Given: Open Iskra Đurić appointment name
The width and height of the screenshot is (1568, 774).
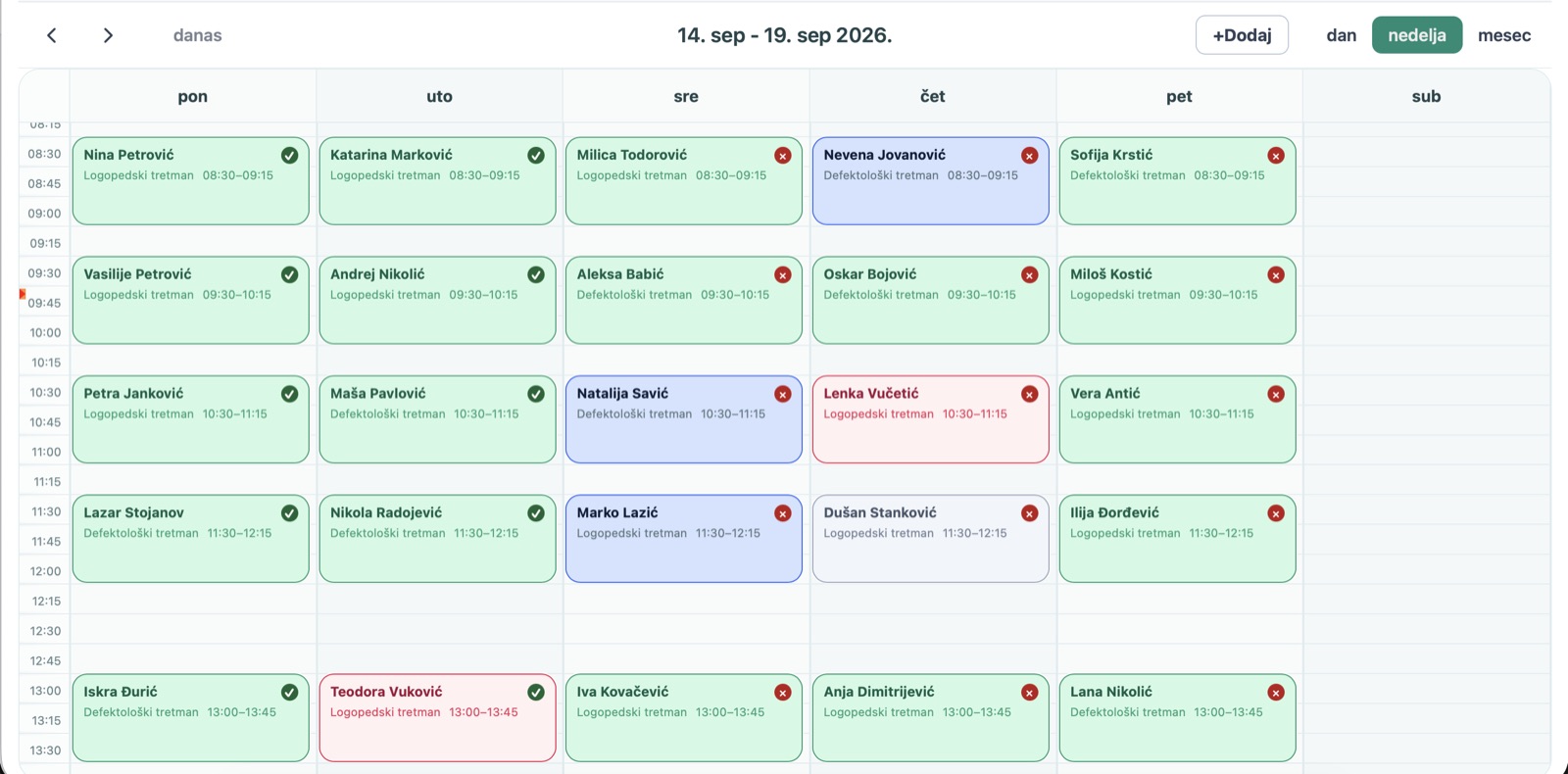Looking at the screenshot, I should pyautogui.click(x=121, y=692).
